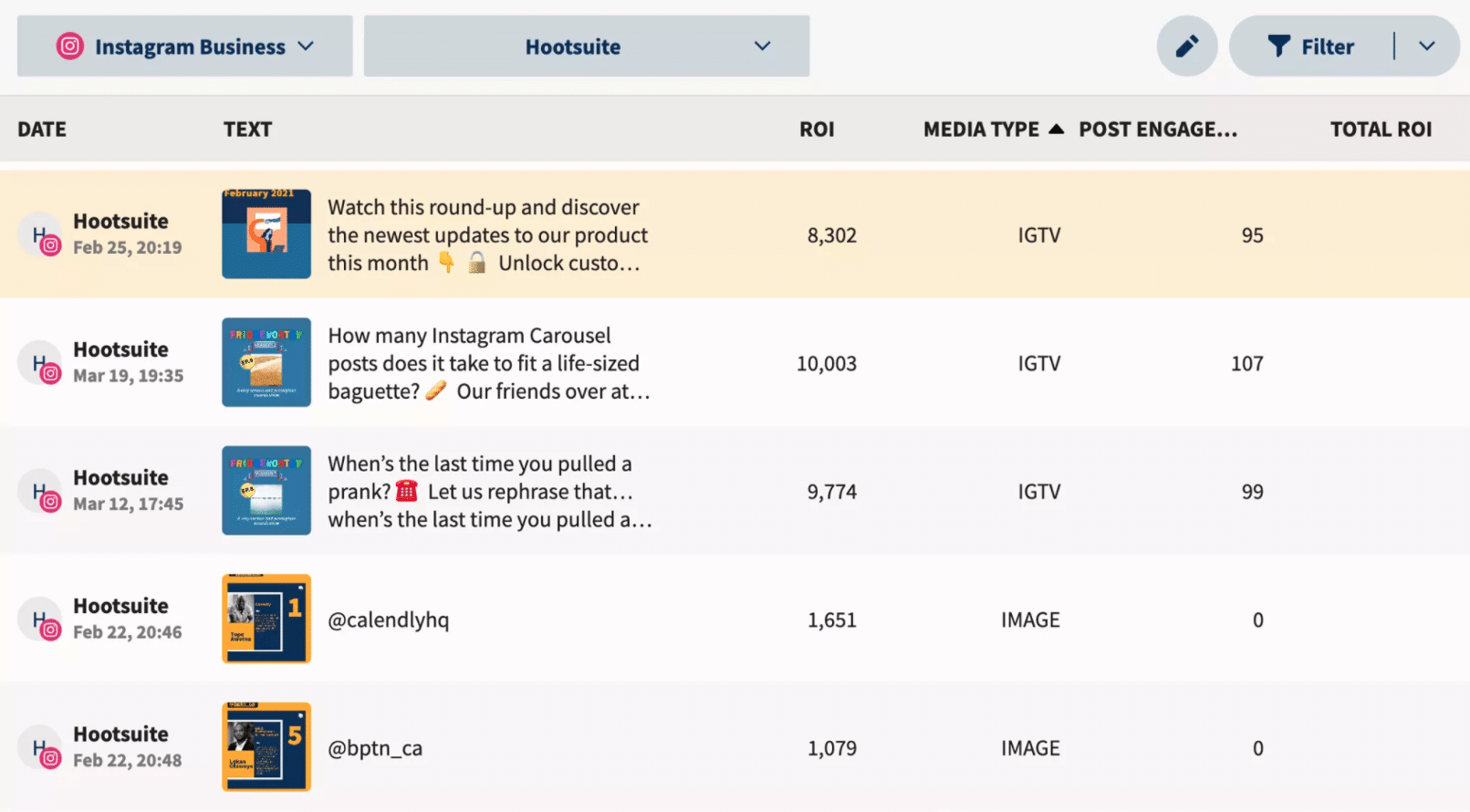Click the engagement value 0 in the @calendlyhq row
Image resolution: width=1470 pixels, height=812 pixels.
point(1258,619)
